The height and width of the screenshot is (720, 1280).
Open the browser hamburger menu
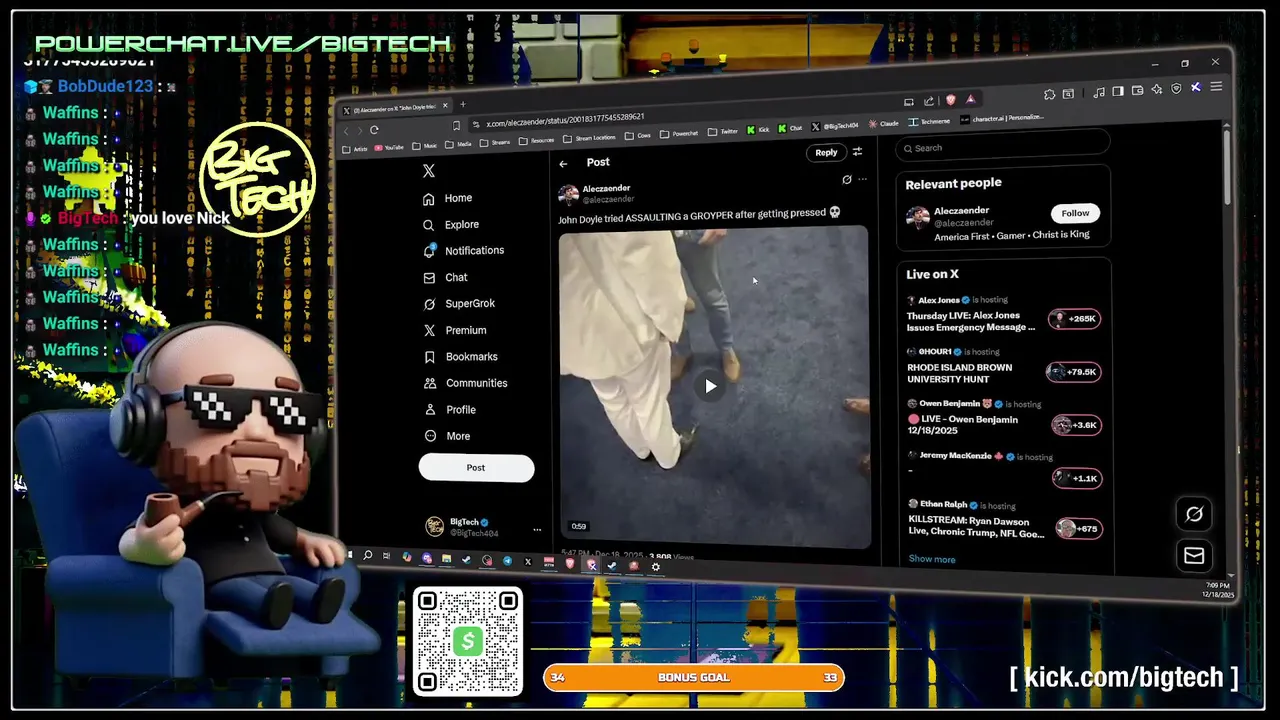1216,87
